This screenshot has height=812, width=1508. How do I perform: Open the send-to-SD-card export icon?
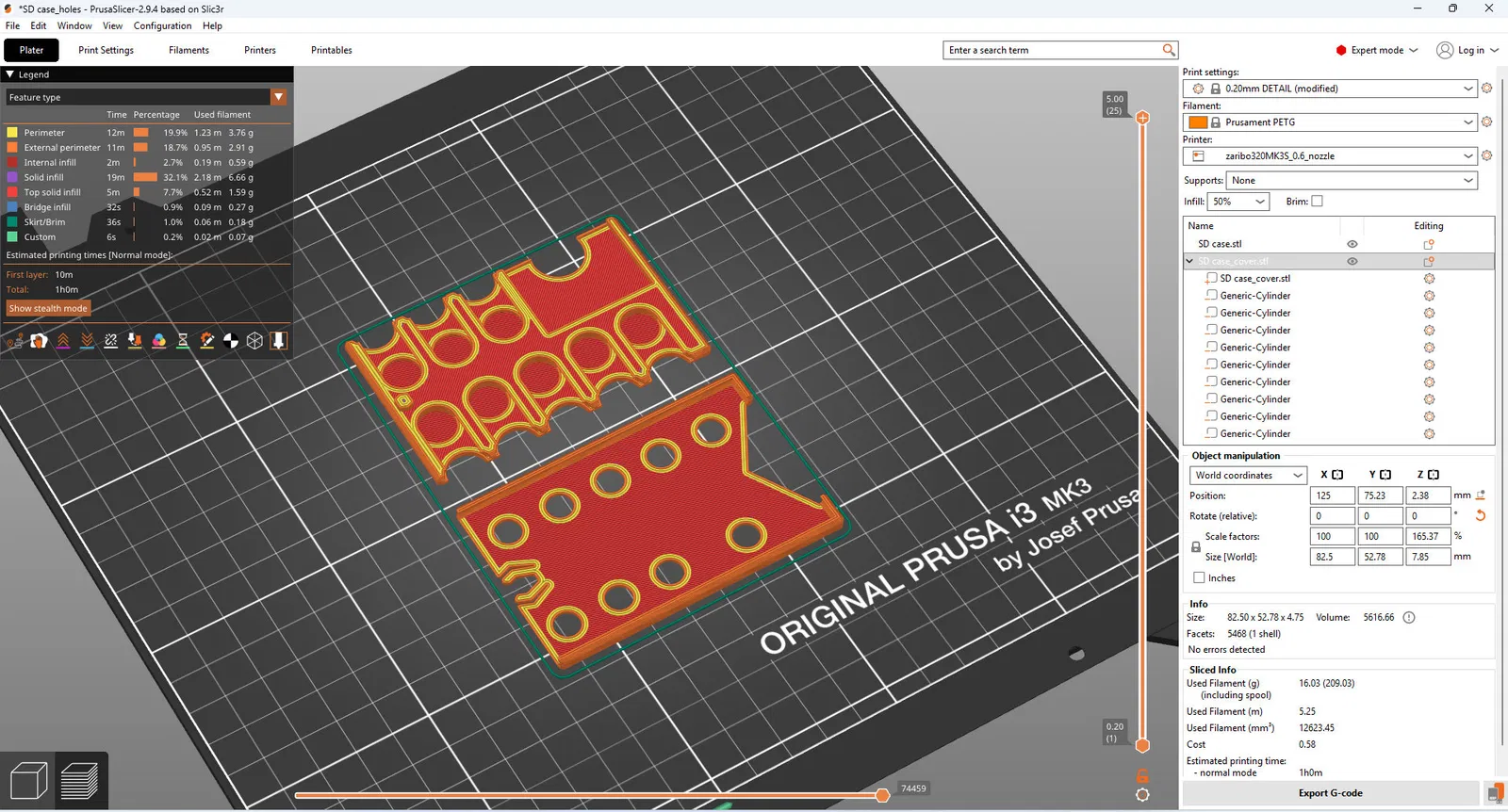tap(1494, 793)
